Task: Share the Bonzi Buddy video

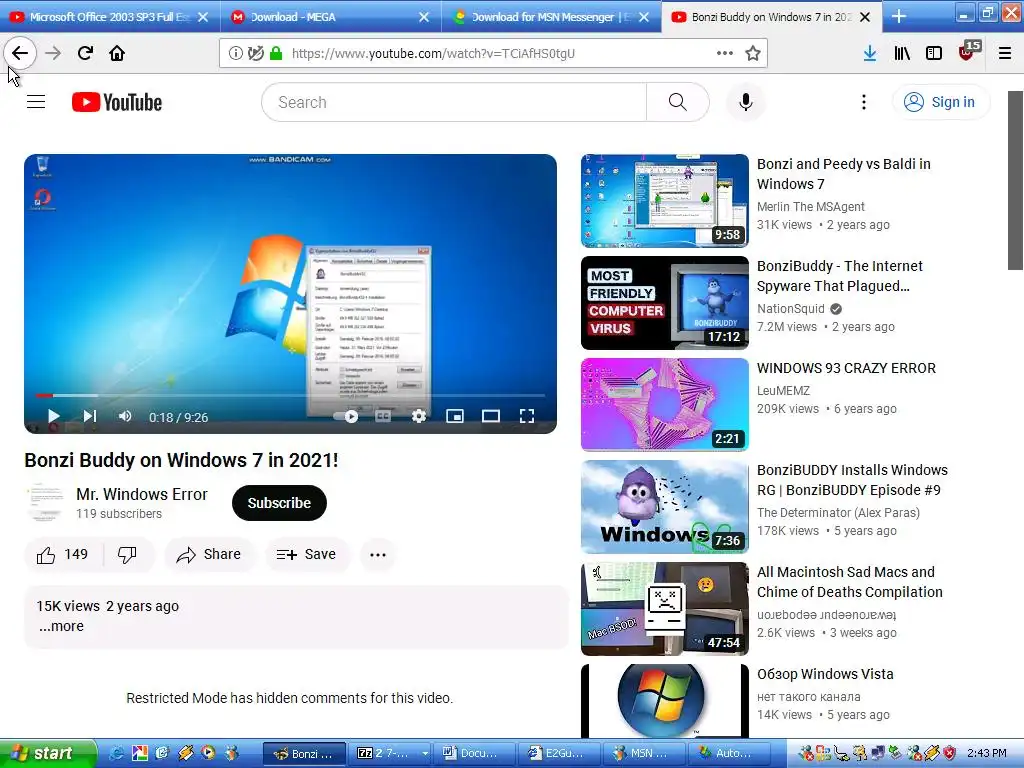Action: tap(209, 554)
